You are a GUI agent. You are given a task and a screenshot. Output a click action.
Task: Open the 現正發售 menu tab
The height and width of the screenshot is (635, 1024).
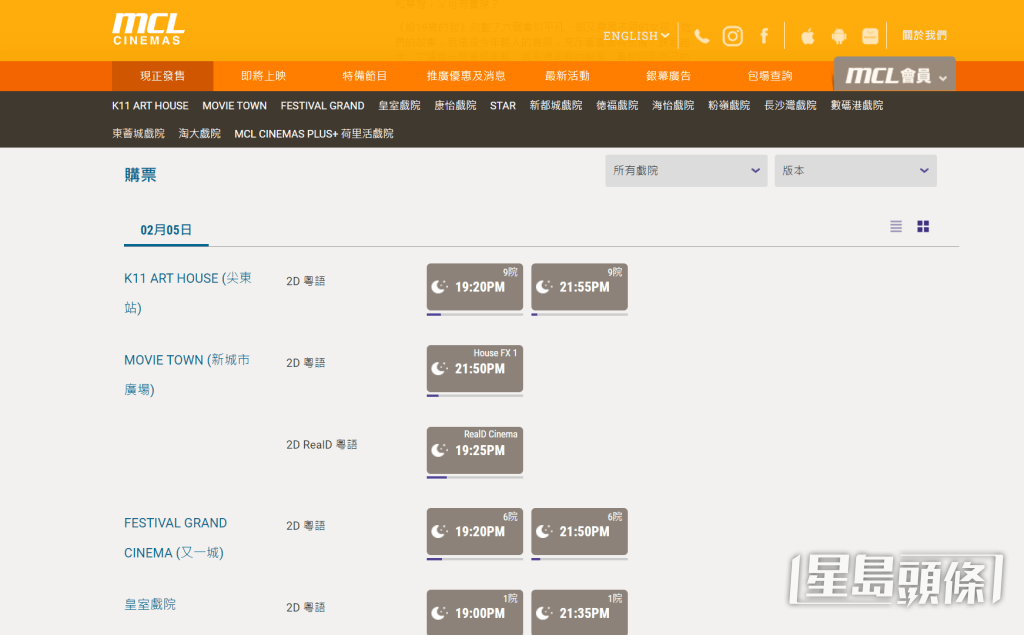163,76
